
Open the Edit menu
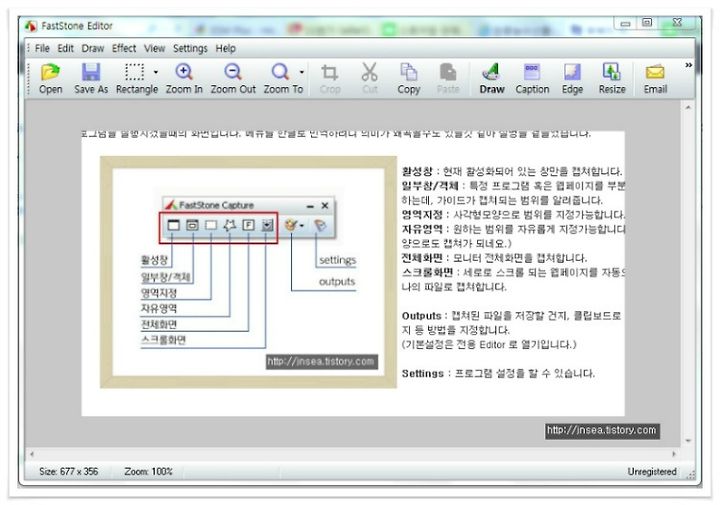65,48
